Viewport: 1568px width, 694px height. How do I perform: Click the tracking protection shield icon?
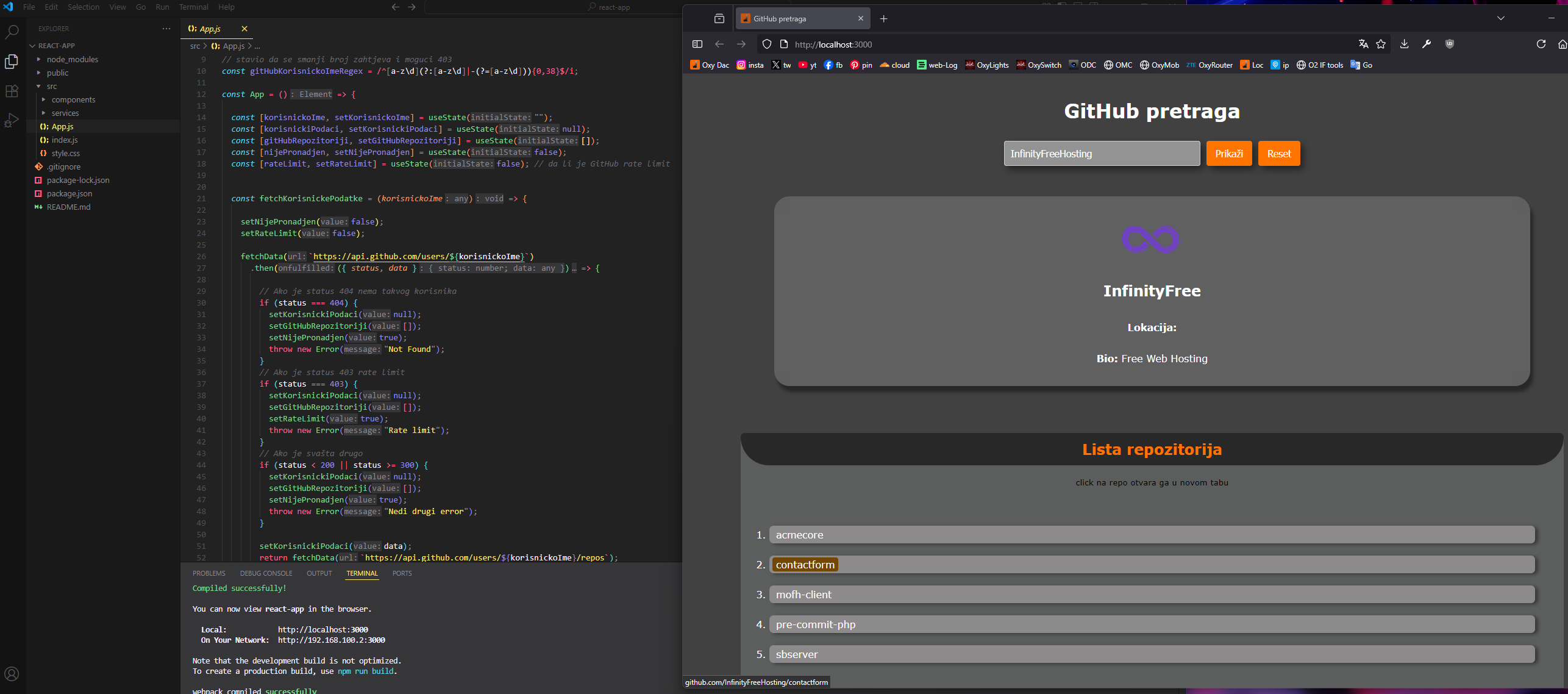coord(767,44)
